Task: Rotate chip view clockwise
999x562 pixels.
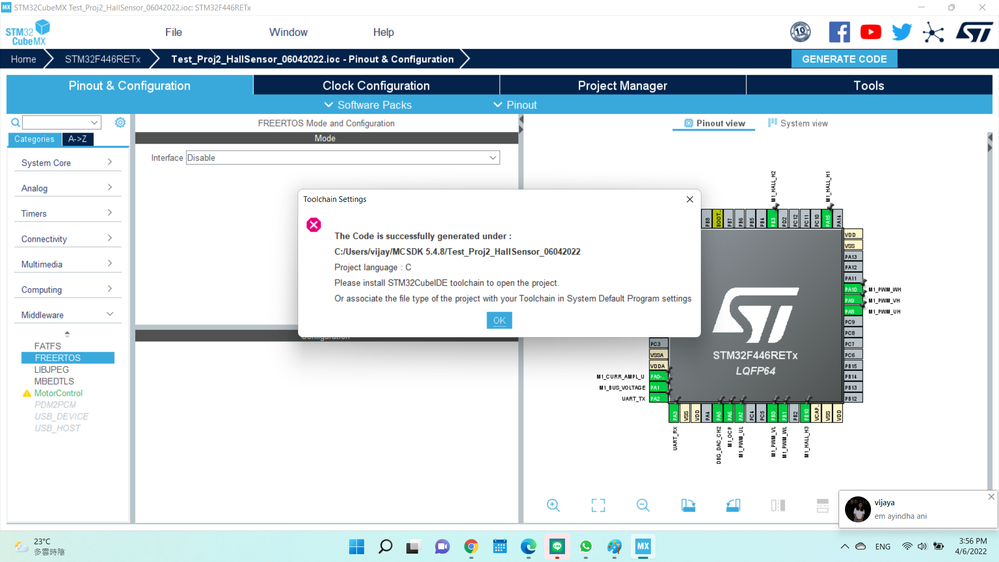Action: (688, 505)
